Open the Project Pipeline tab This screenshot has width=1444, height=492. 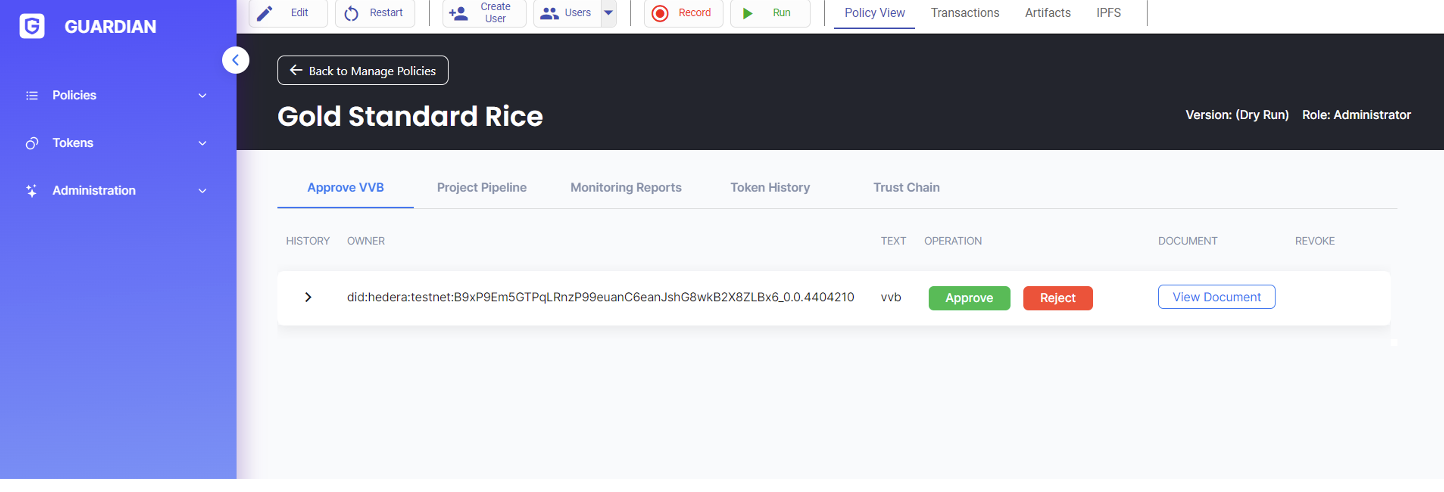(481, 187)
